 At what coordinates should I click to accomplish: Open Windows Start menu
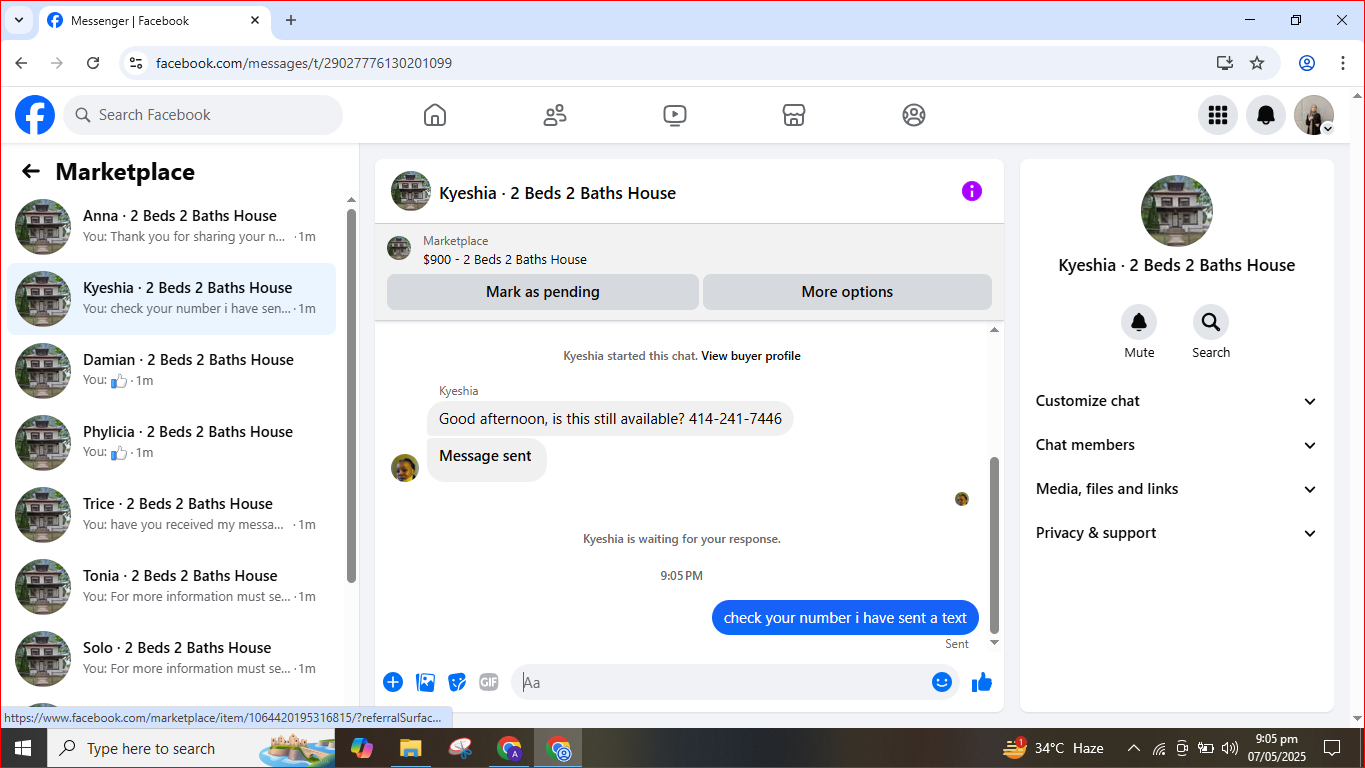pyautogui.click(x=22, y=748)
